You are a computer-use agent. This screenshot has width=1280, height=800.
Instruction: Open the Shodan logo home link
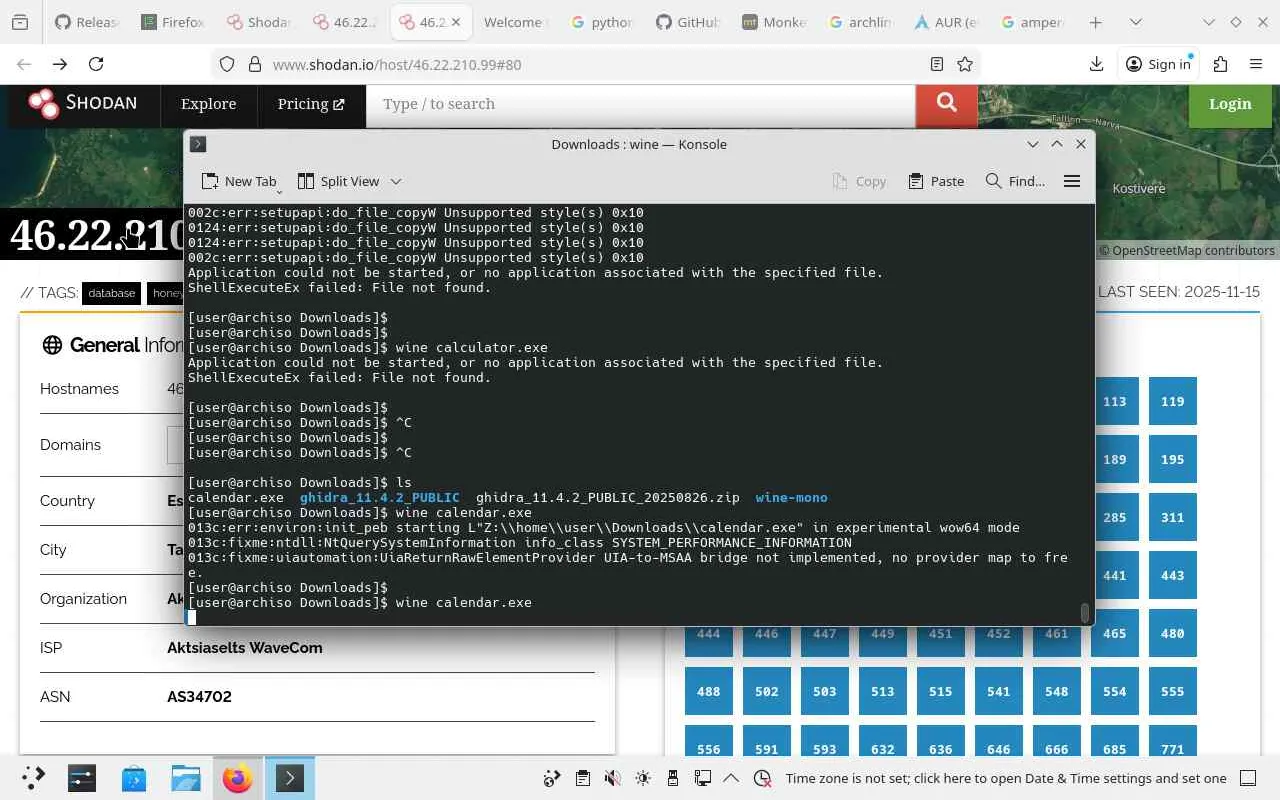pos(82,103)
